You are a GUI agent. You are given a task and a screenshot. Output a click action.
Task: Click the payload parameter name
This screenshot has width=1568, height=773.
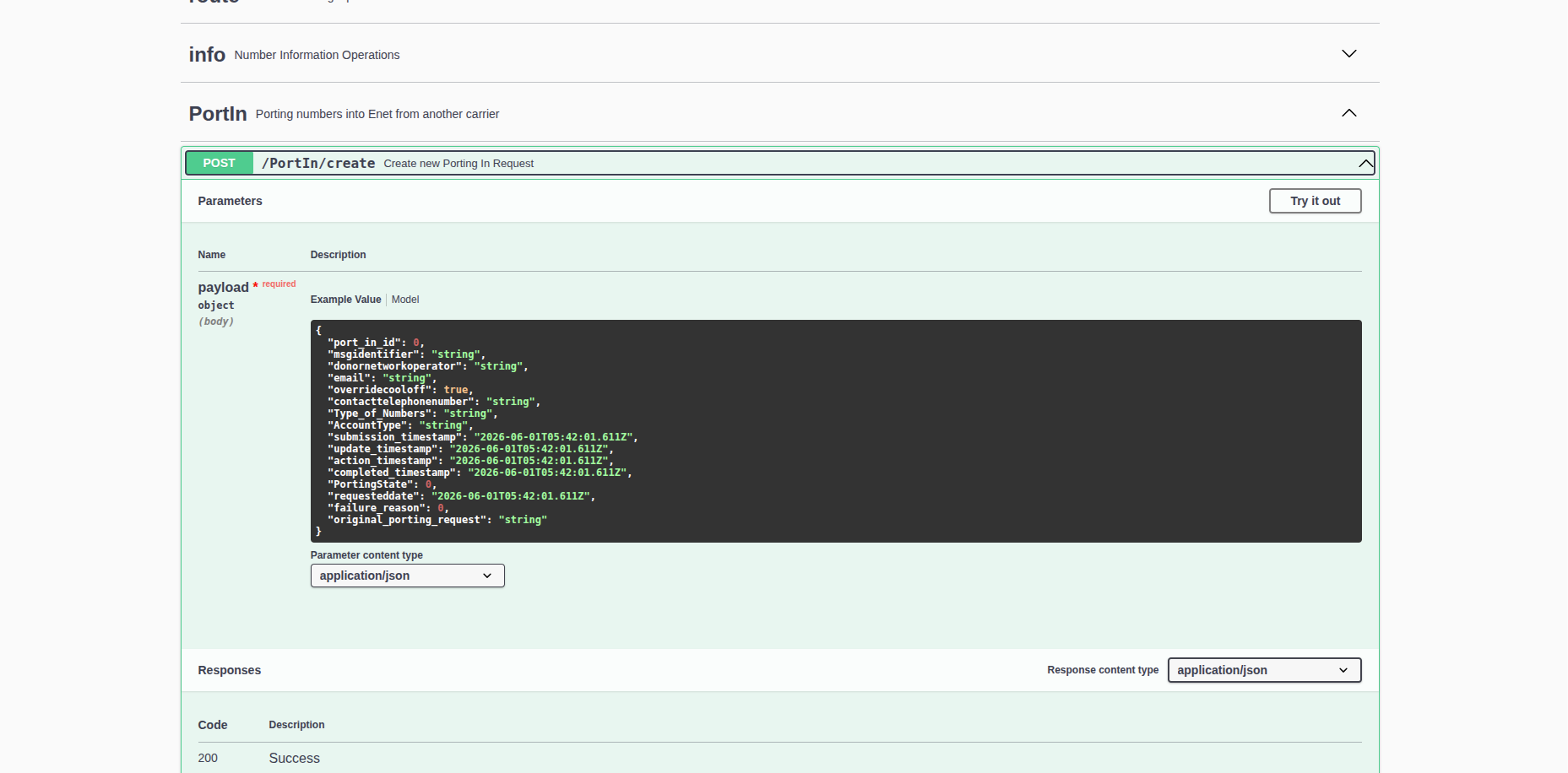point(223,288)
